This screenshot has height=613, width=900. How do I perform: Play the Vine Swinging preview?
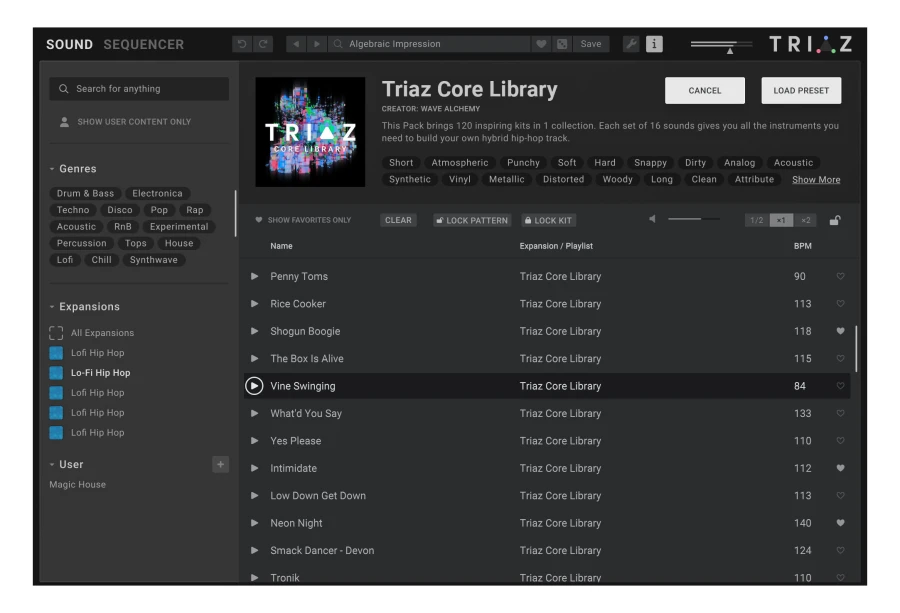[254, 386]
